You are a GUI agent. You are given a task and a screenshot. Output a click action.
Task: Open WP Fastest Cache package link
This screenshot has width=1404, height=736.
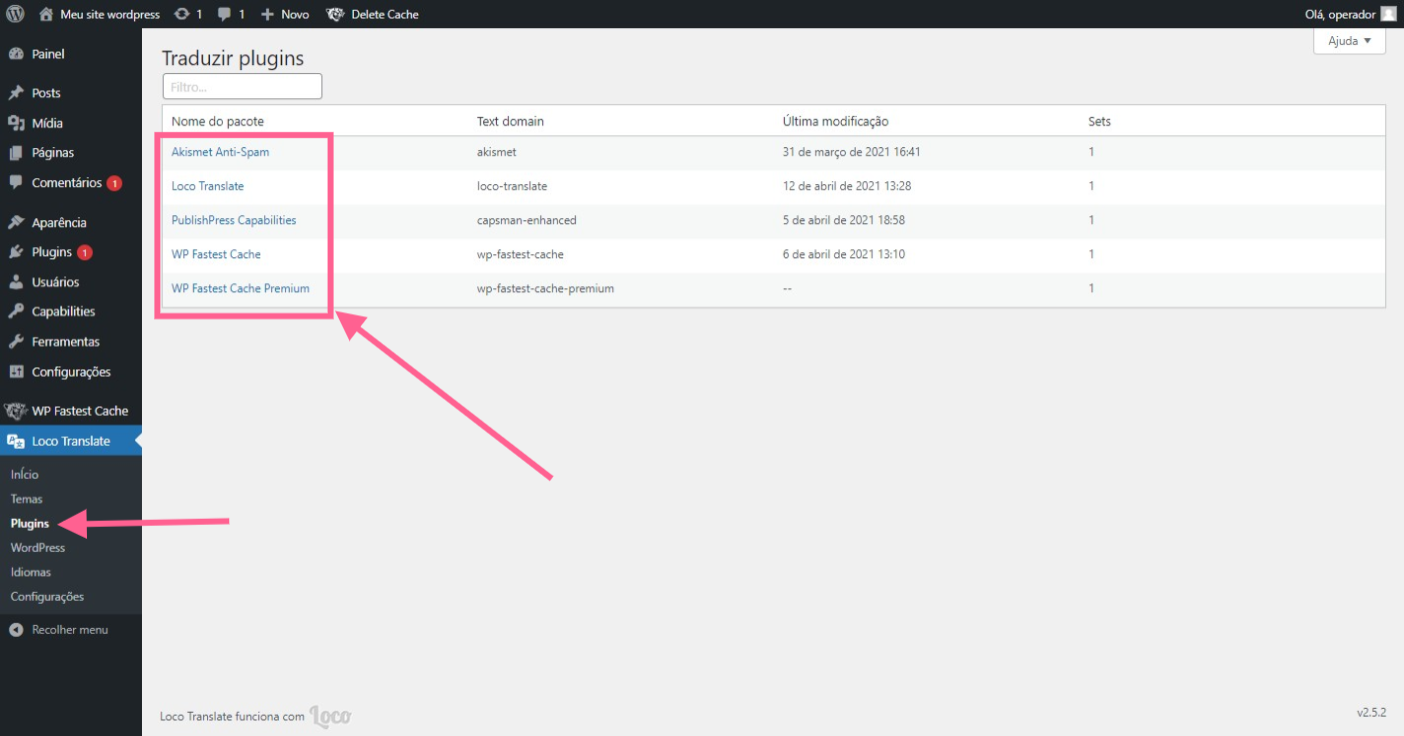pyautogui.click(x=216, y=254)
